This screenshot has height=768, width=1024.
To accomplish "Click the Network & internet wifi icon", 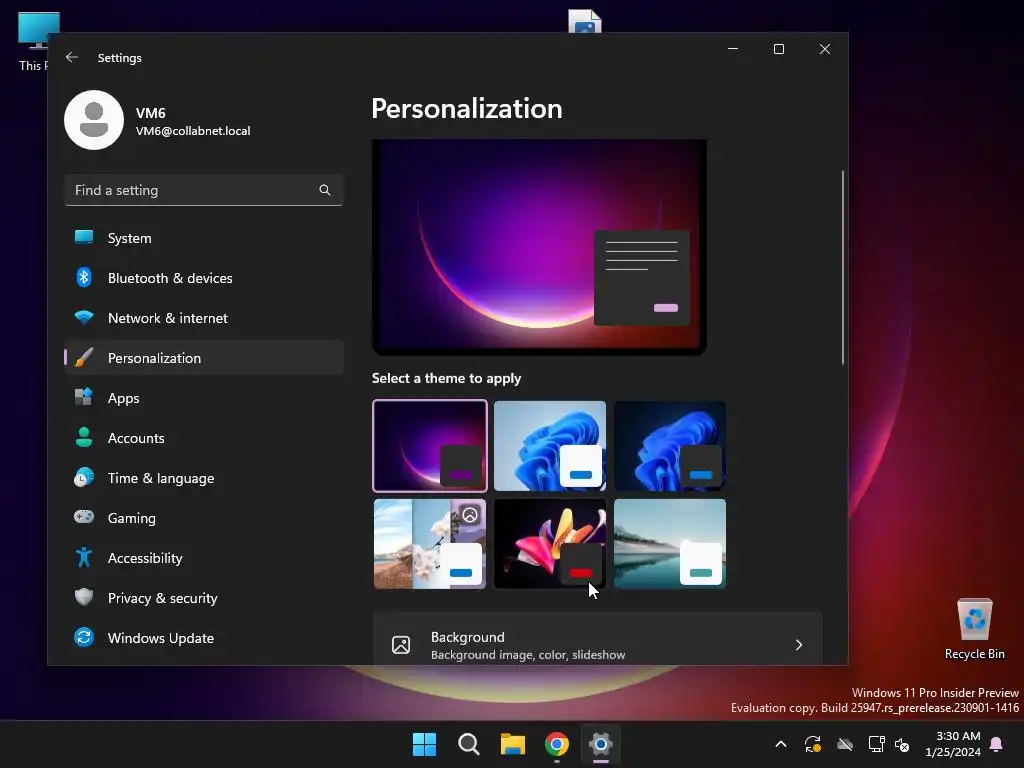I will [84, 317].
